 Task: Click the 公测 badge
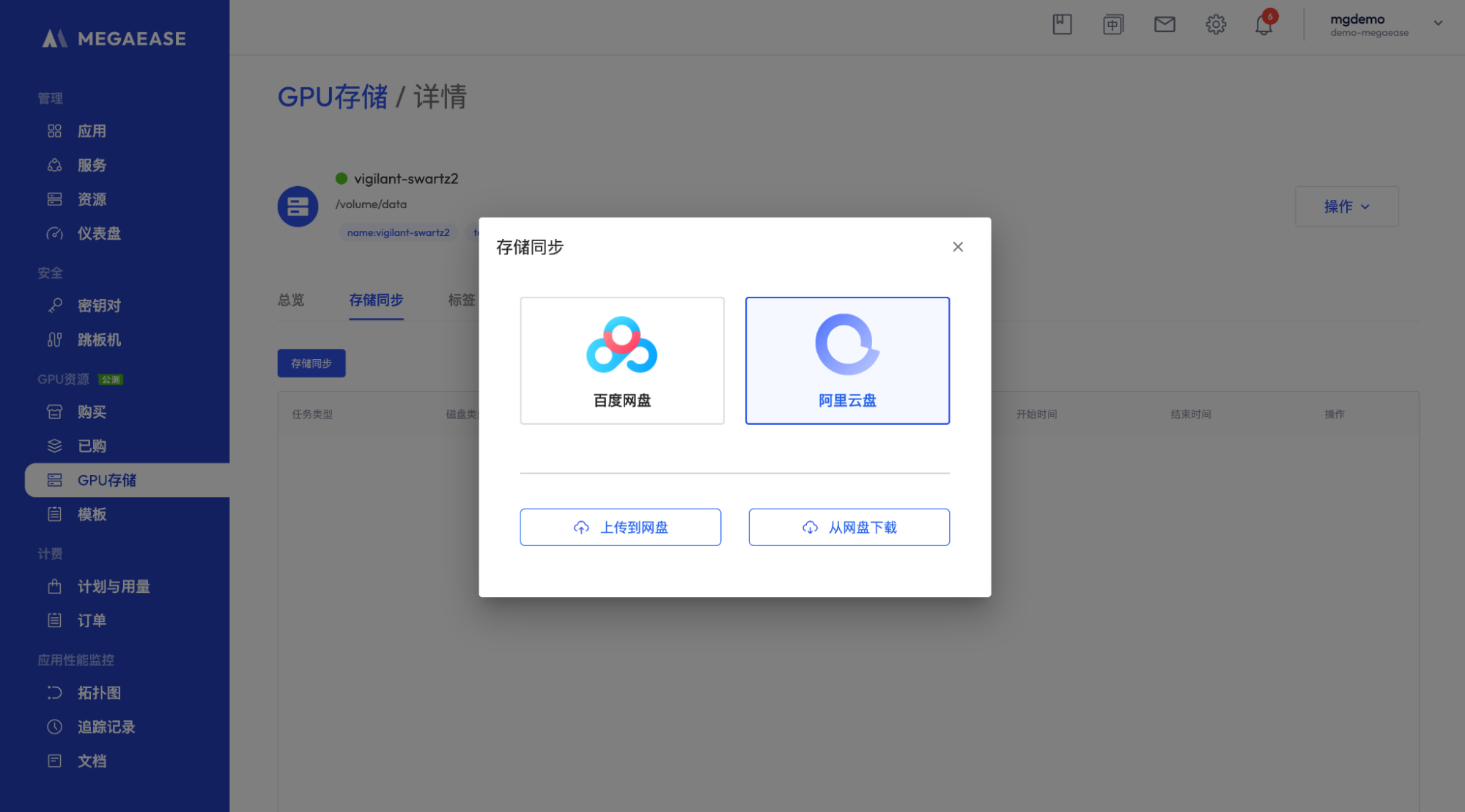click(111, 380)
